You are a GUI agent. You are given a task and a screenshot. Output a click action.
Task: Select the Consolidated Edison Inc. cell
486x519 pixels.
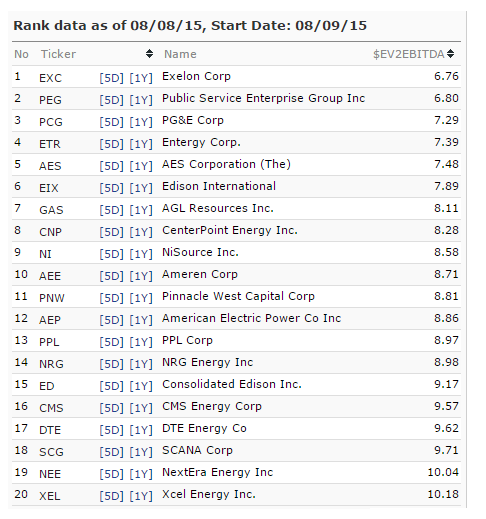coord(232,384)
